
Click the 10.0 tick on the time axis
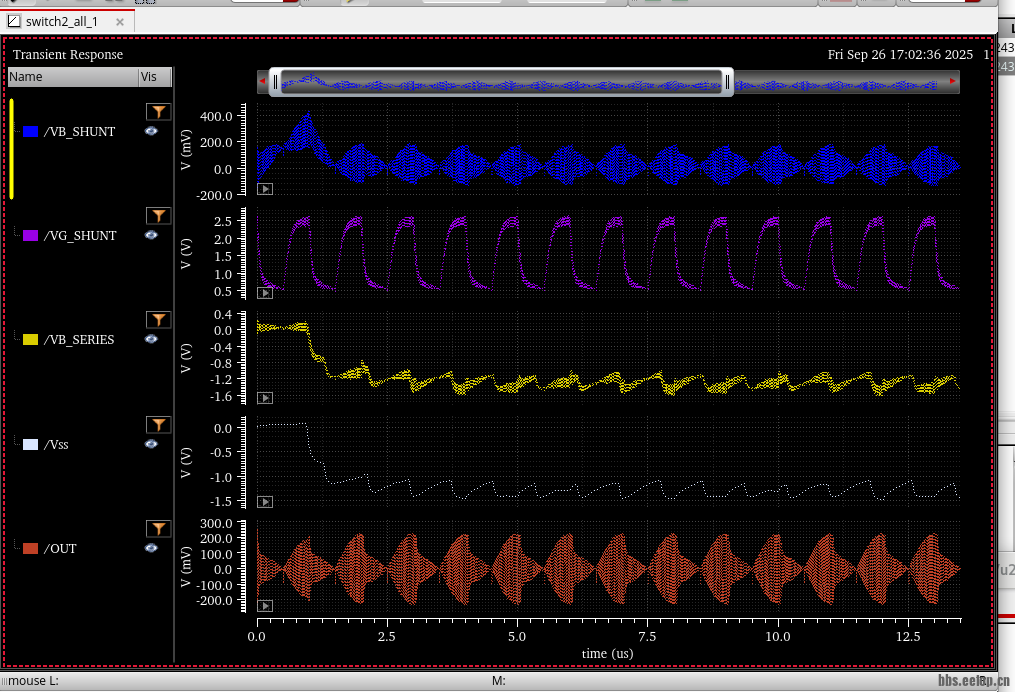pyautogui.click(x=778, y=636)
